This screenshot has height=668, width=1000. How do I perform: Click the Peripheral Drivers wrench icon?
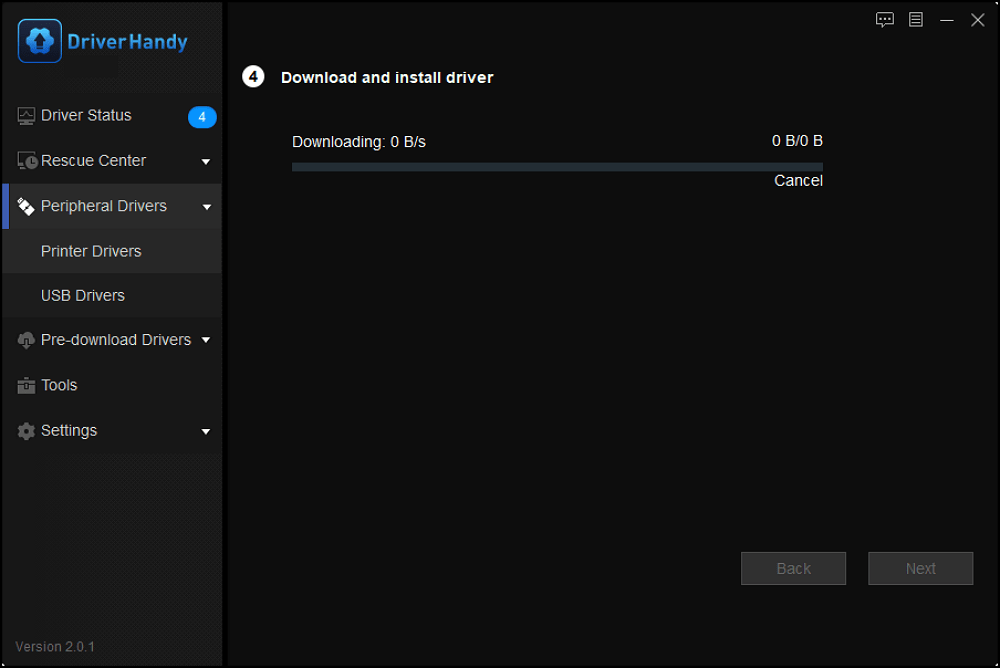[25, 206]
